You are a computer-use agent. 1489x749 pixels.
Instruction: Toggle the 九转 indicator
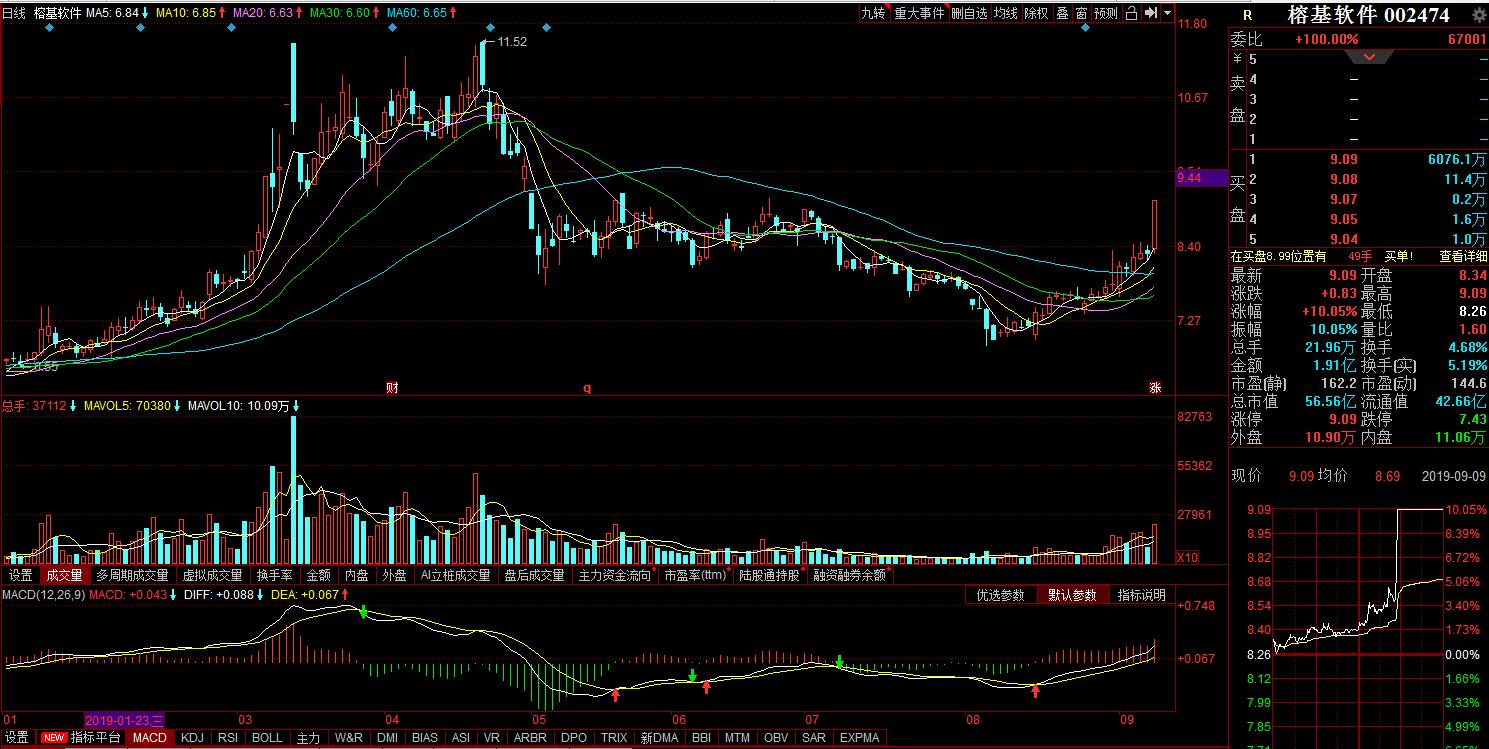pos(874,13)
